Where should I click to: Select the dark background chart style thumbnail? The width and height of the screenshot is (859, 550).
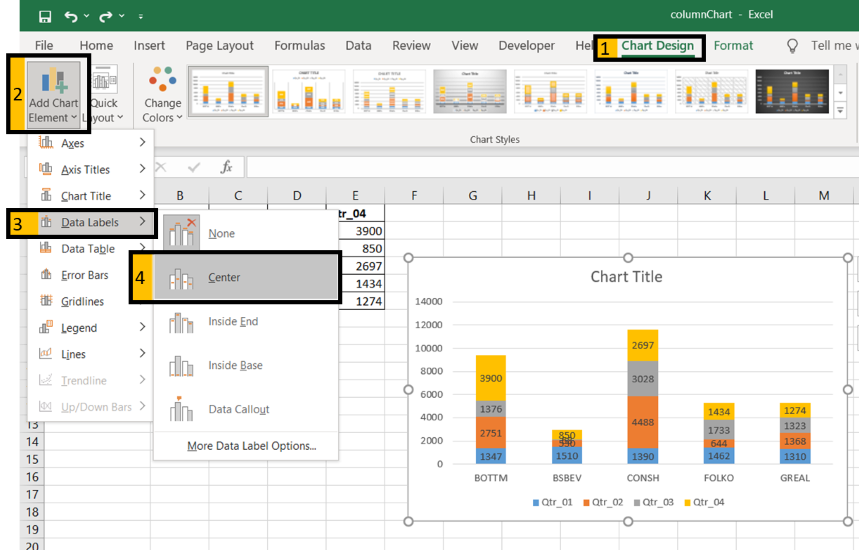pos(792,93)
